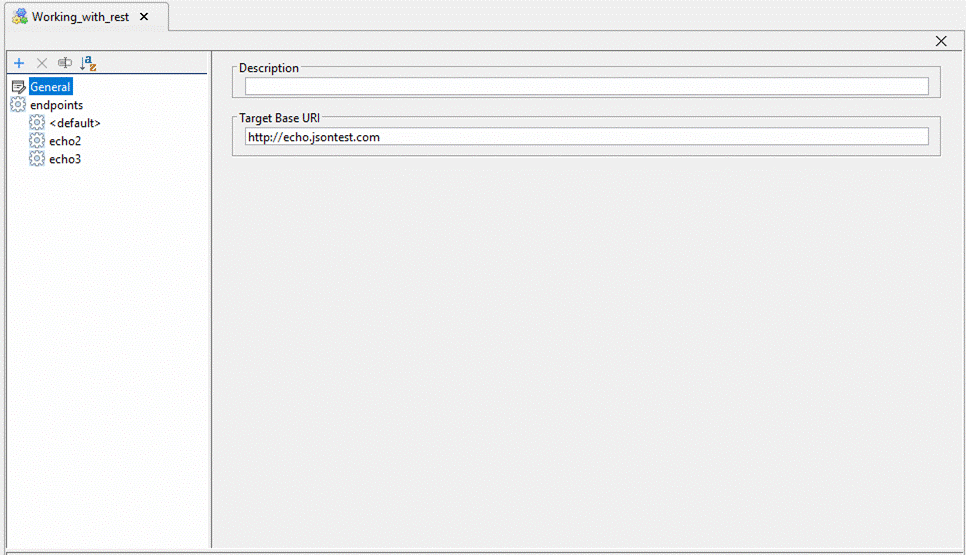Select the echo3 endpoint
Image resolution: width=966 pixels, height=555 pixels.
[x=65, y=159]
